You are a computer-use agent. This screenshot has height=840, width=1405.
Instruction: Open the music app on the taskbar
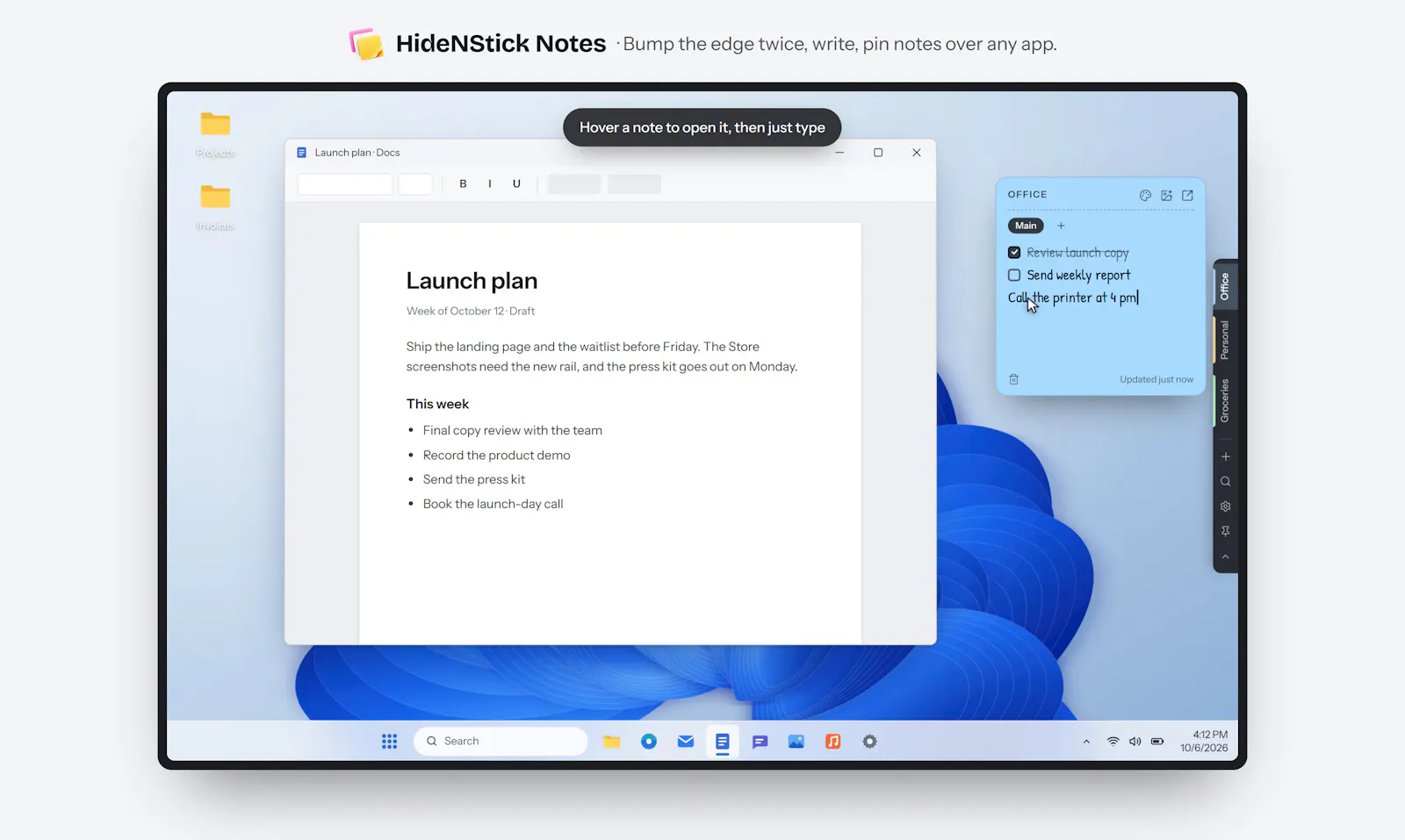(833, 742)
